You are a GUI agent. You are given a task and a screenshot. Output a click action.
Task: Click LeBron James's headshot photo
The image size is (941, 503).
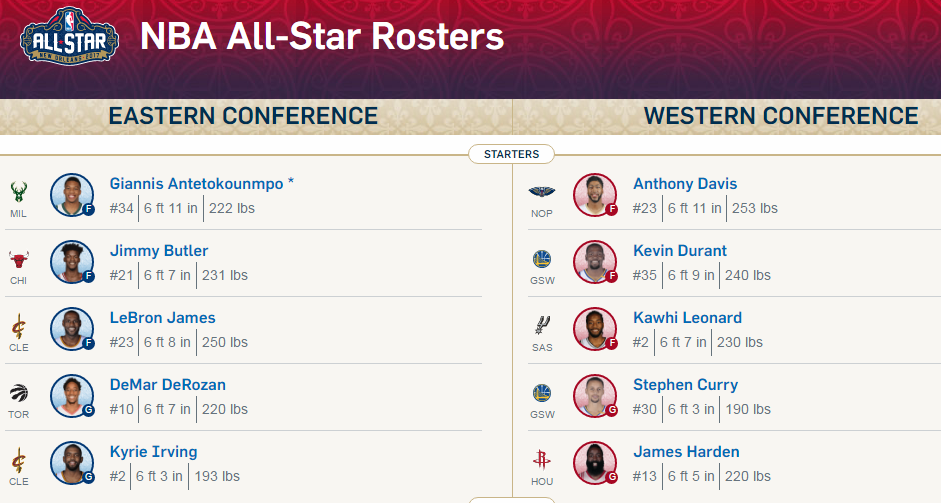pyautogui.click(x=72, y=329)
